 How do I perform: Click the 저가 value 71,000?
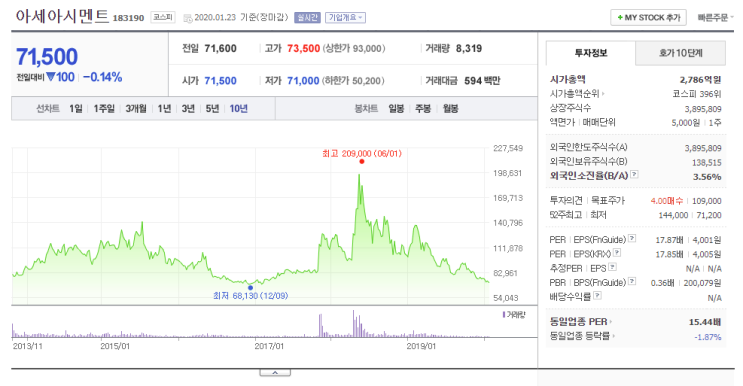(x=303, y=81)
